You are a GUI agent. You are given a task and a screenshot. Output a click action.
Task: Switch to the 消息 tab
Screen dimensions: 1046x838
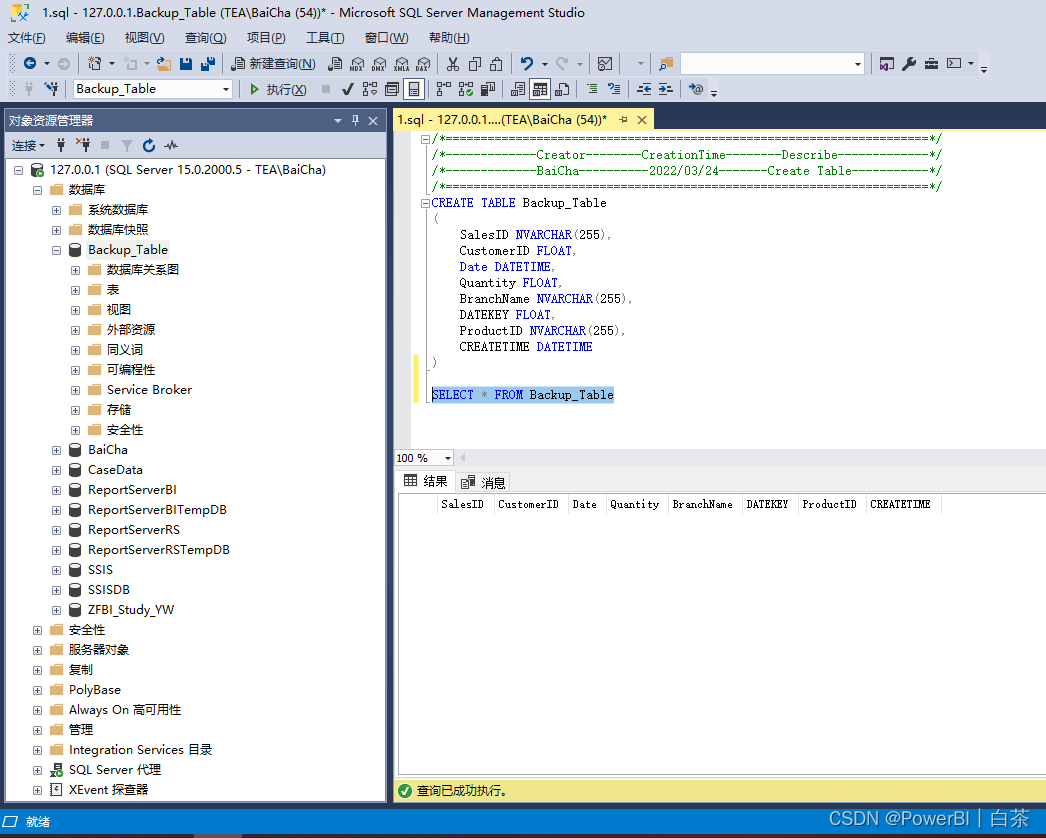point(484,482)
